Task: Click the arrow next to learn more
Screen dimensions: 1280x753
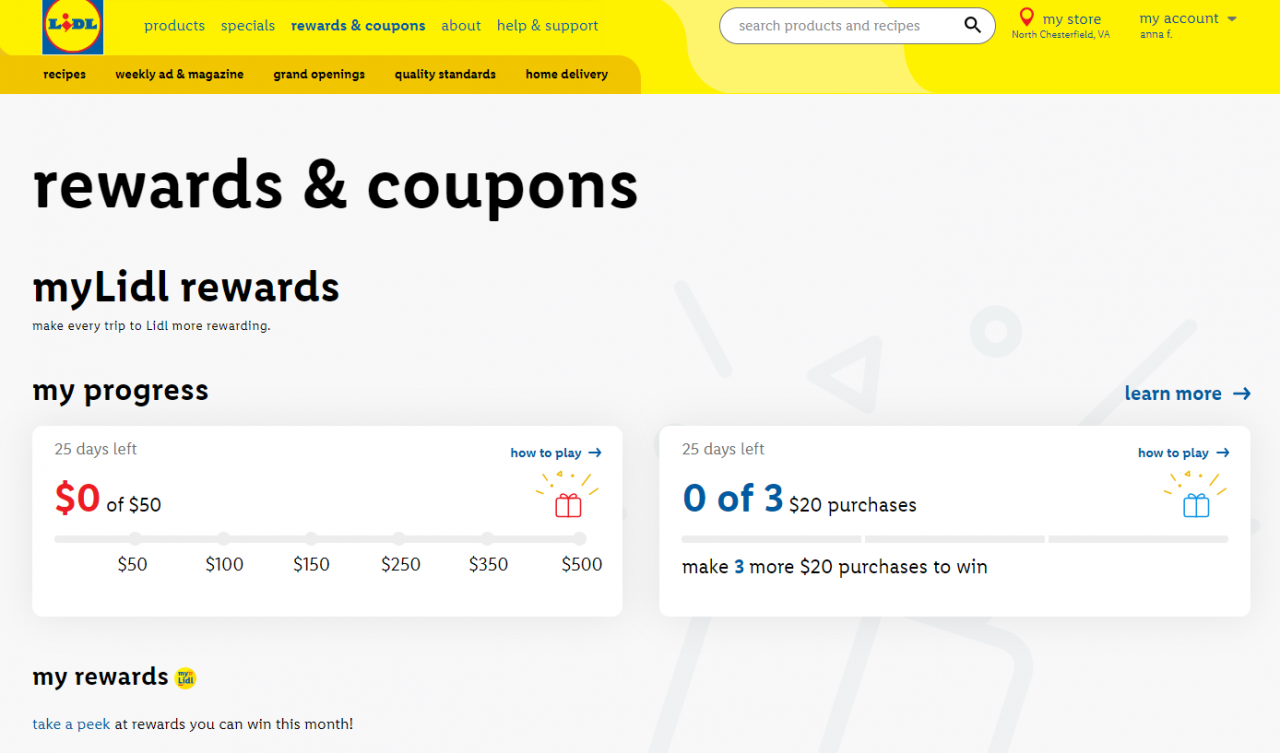Action: (x=1242, y=393)
